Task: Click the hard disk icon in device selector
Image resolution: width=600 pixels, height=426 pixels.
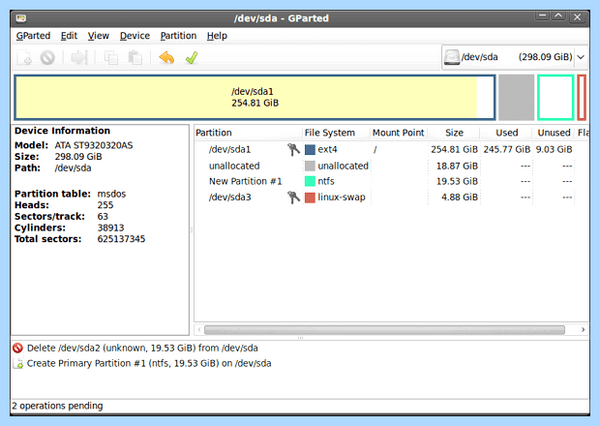Action: tap(452, 57)
